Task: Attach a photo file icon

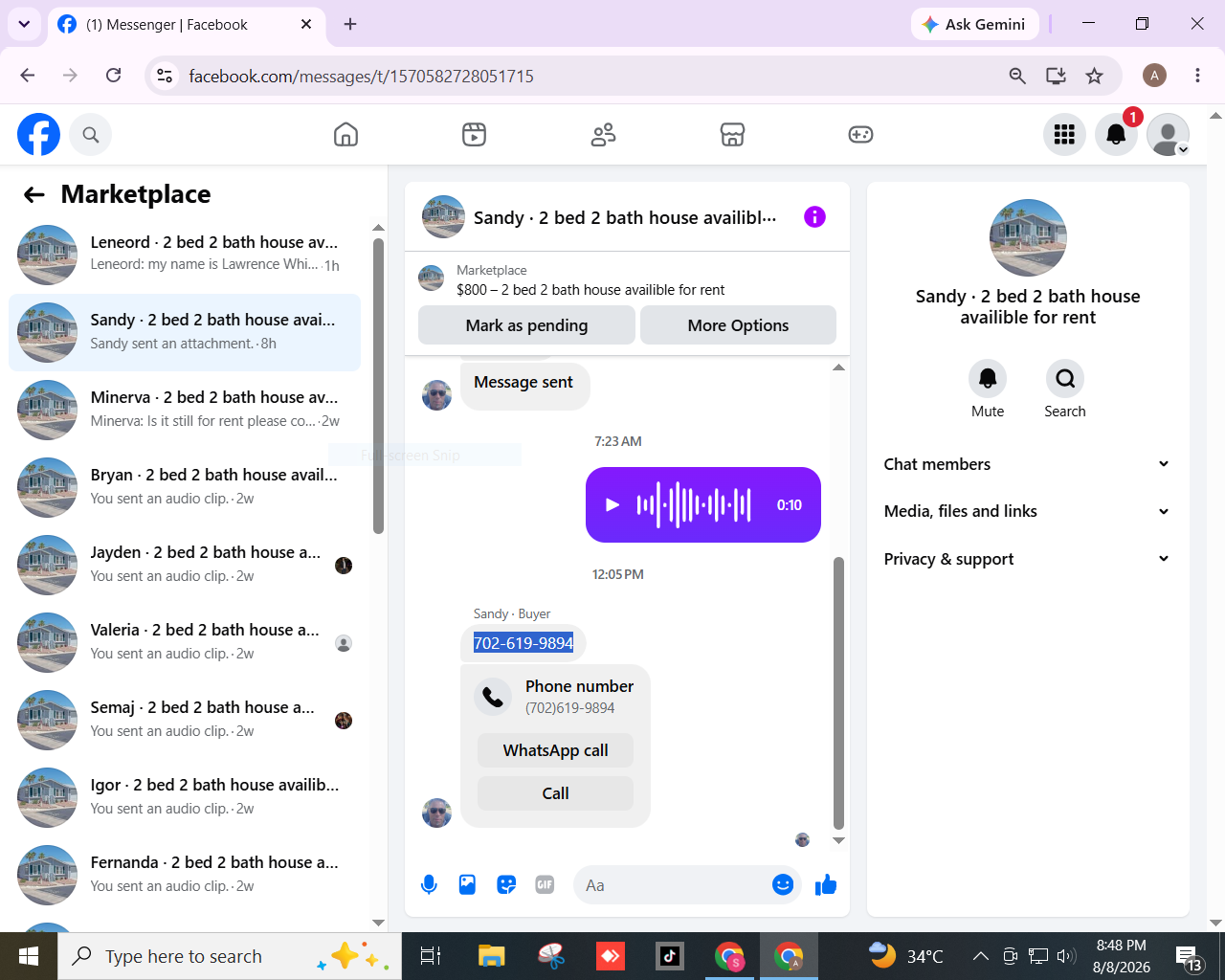Action: coord(467,885)
